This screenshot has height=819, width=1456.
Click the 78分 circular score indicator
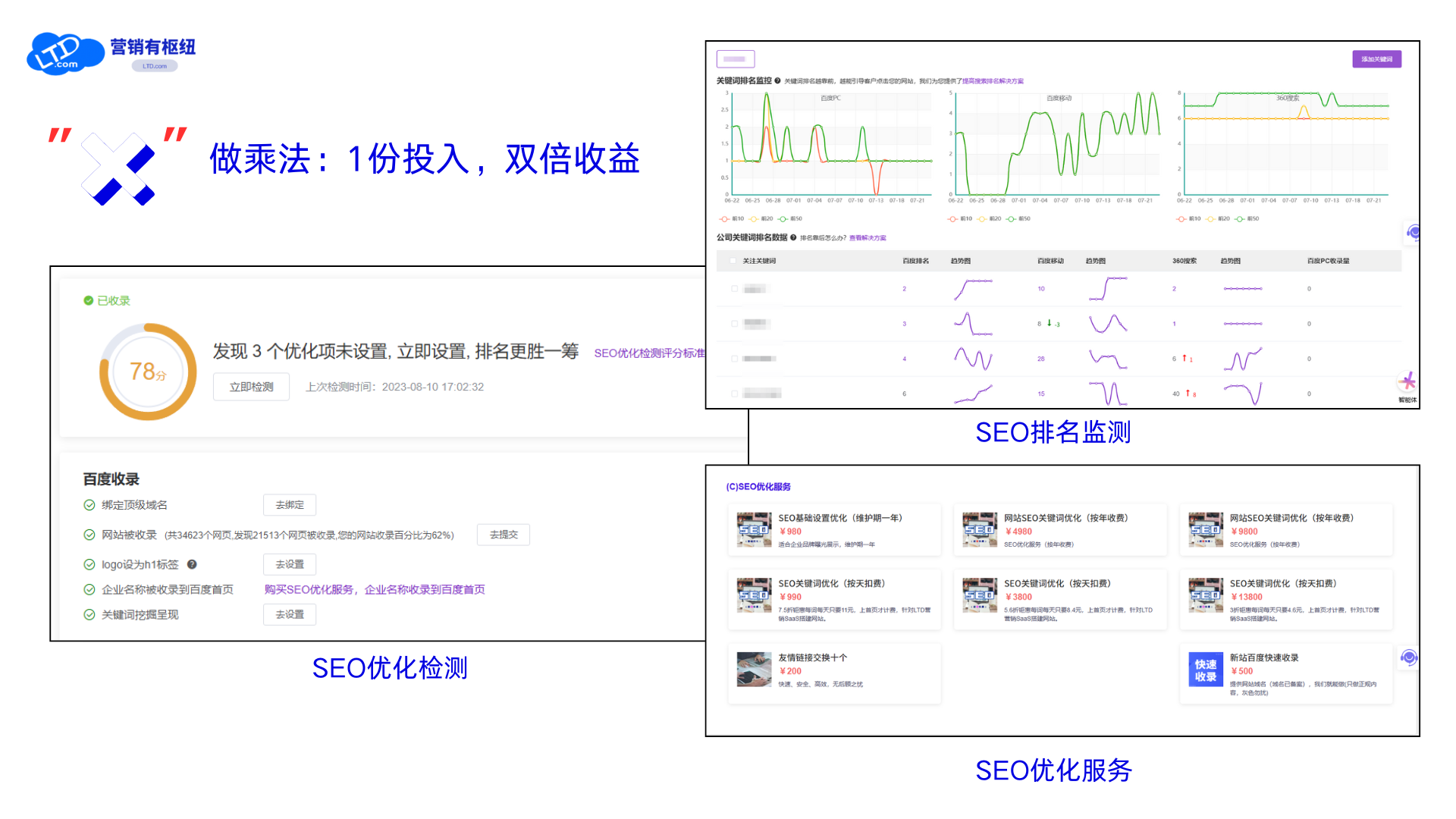[x=148, y=371]
